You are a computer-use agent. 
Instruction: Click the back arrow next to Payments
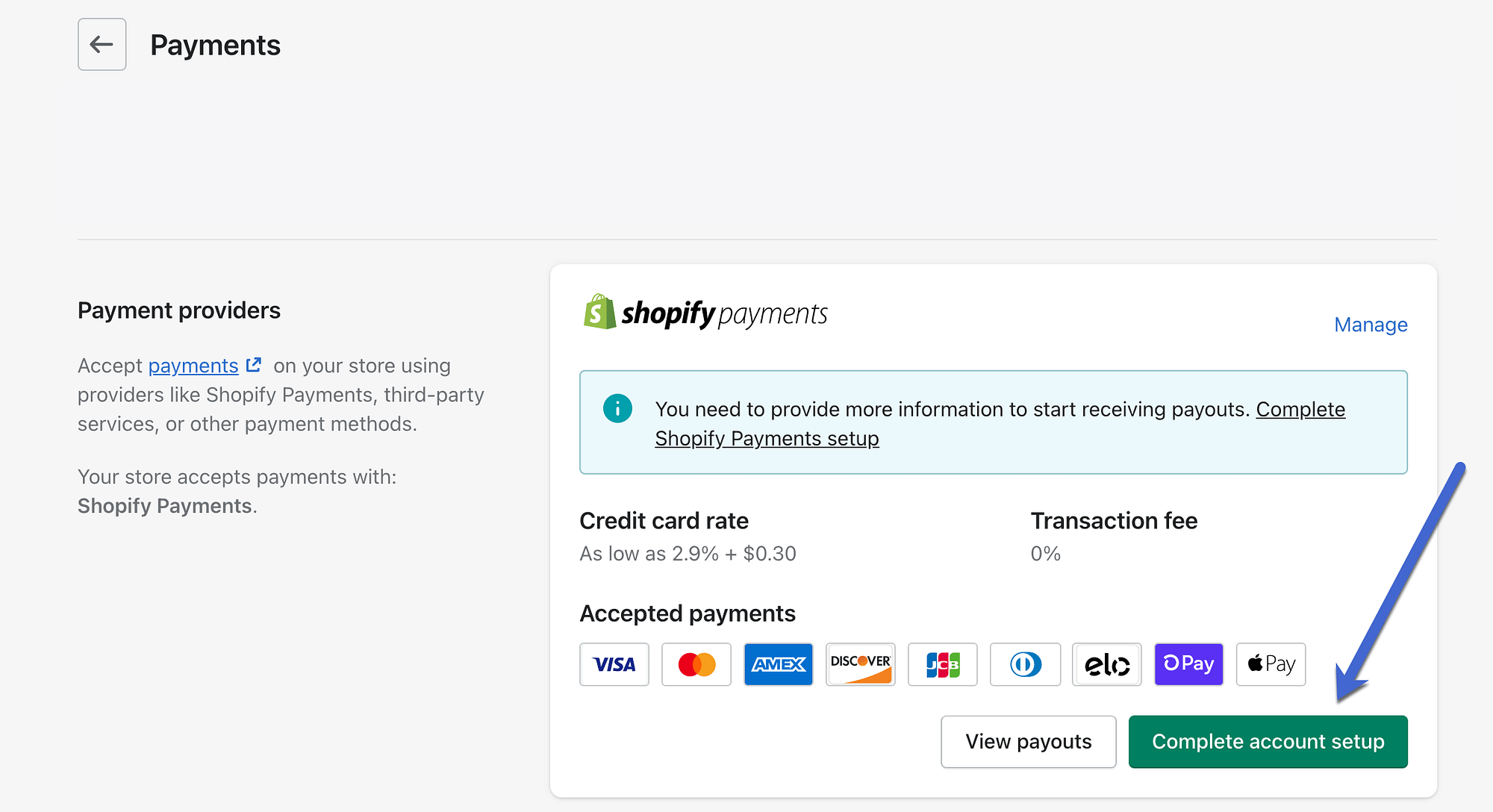pos(102,44)
